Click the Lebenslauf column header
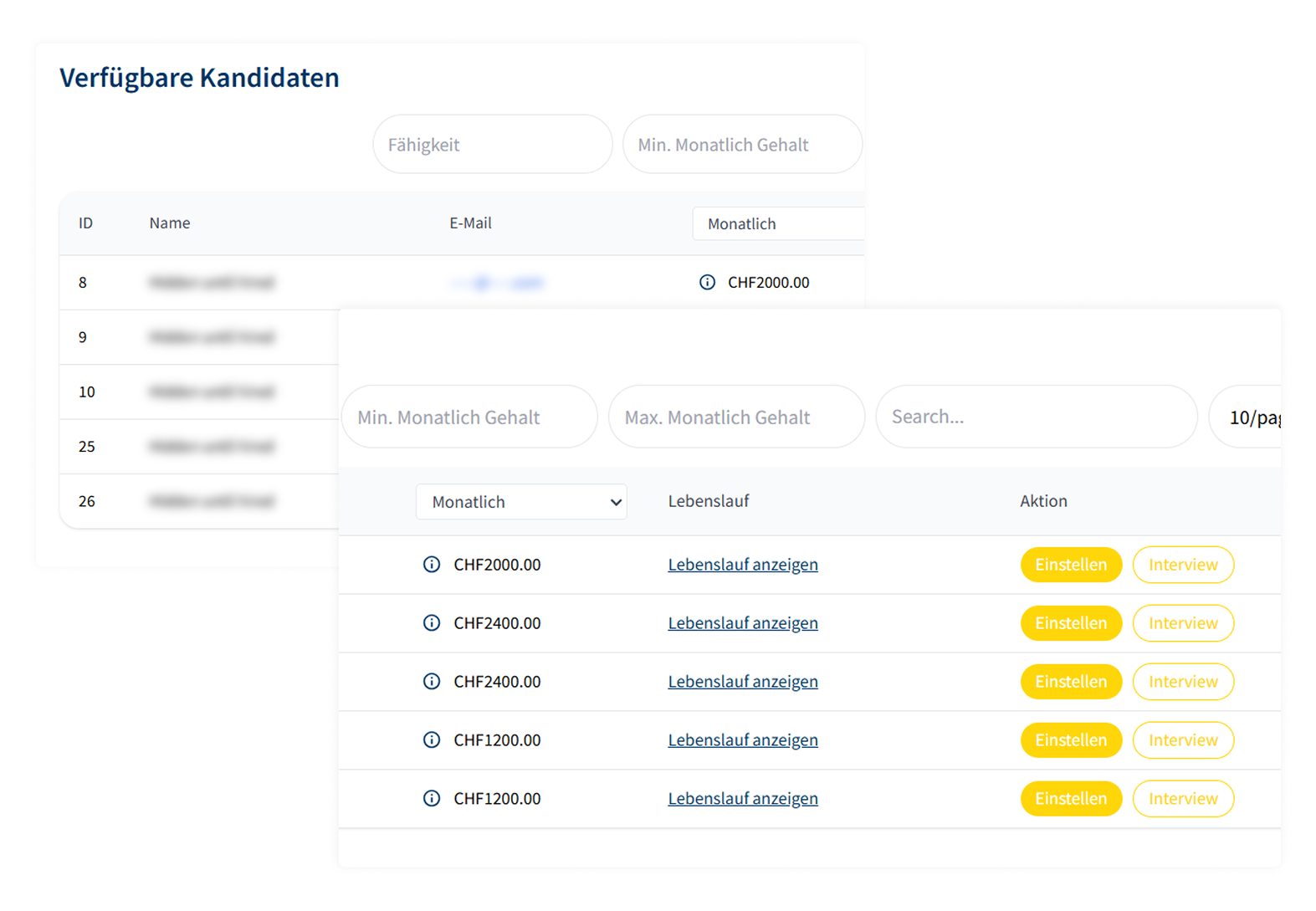The image size is (1316, 911). click(x=709, y=501)
